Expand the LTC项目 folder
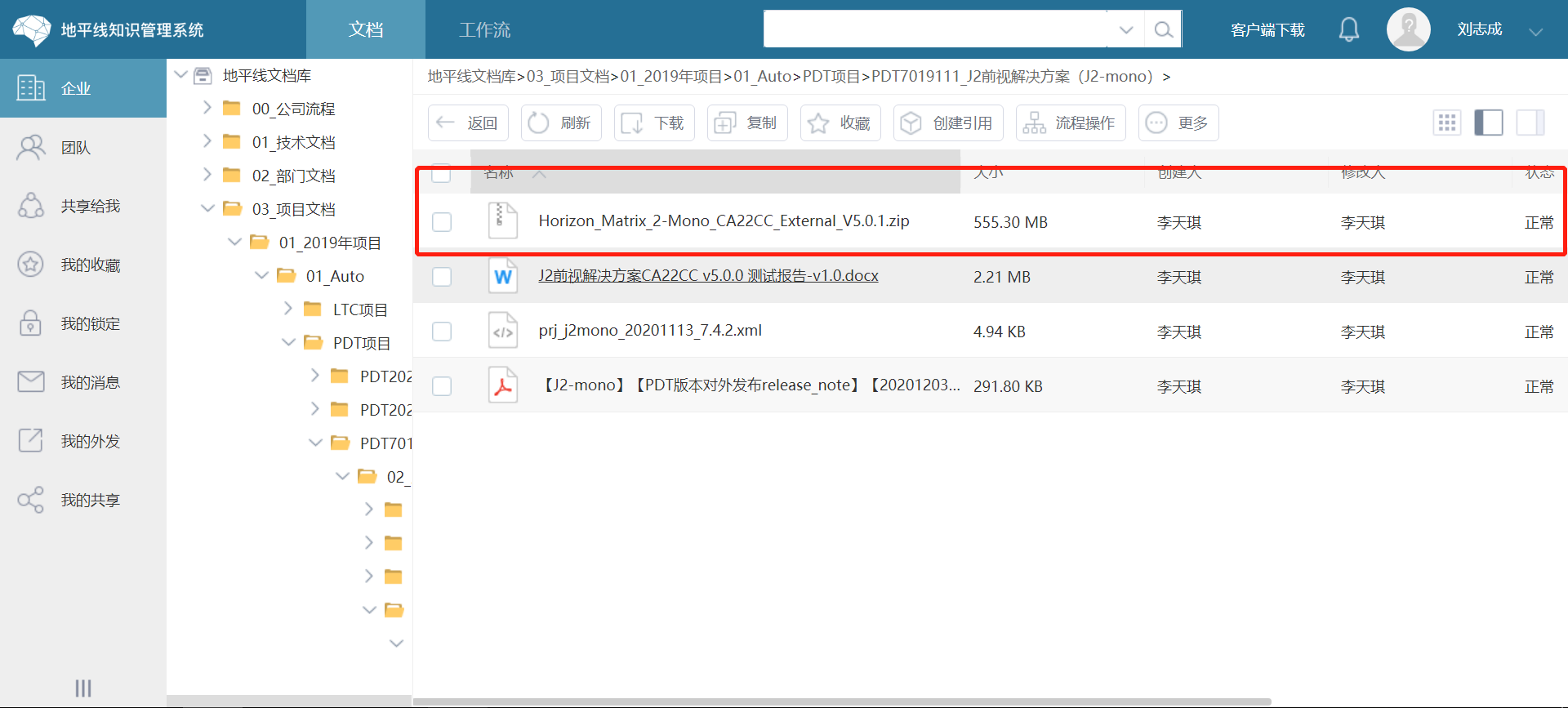 point(288,309)
